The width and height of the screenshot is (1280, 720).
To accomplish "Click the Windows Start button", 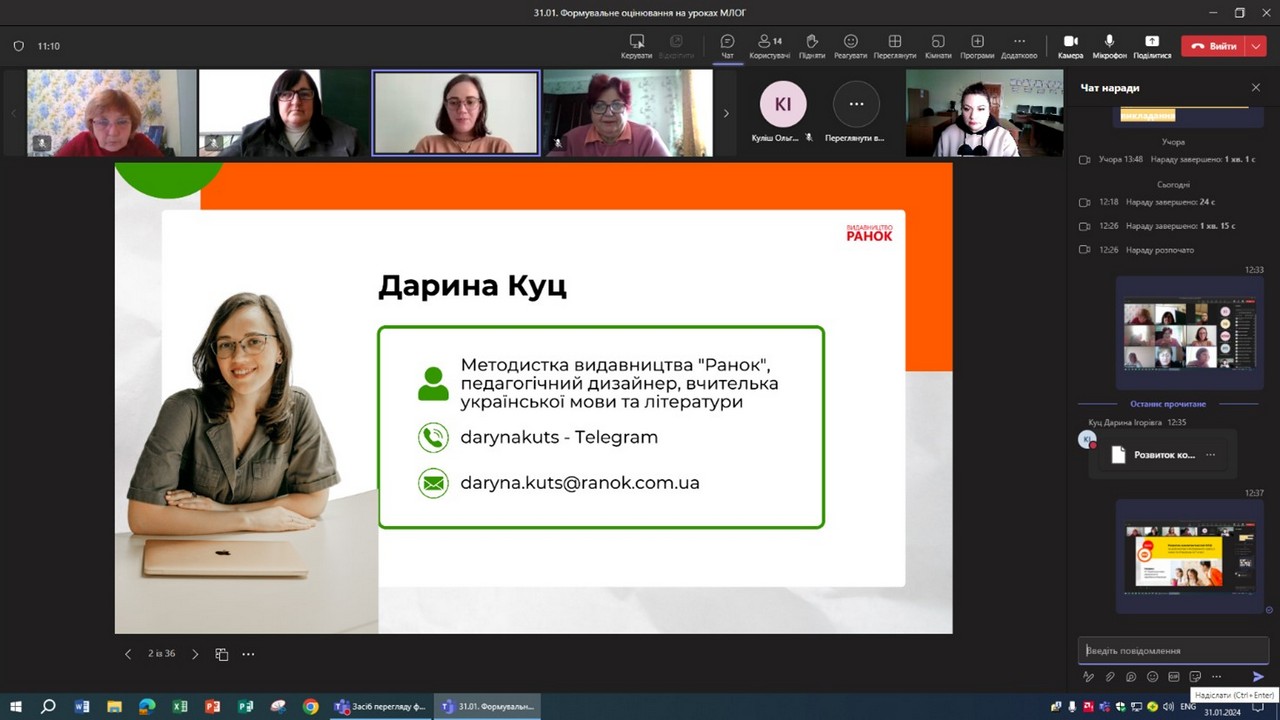I will pos(15,706).
